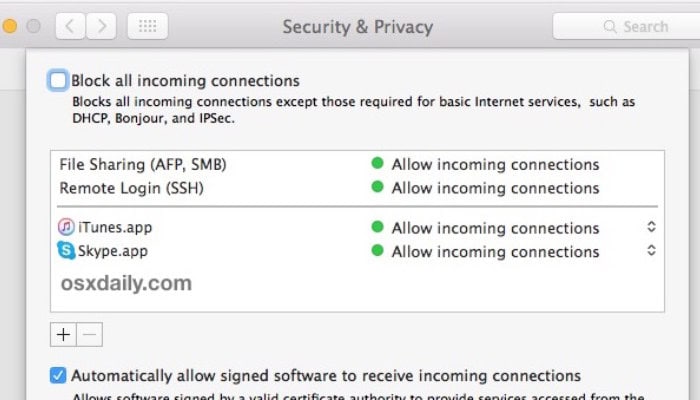
Task: Open the Skype.app connection options dropdown
Action: tap(651, 250)
